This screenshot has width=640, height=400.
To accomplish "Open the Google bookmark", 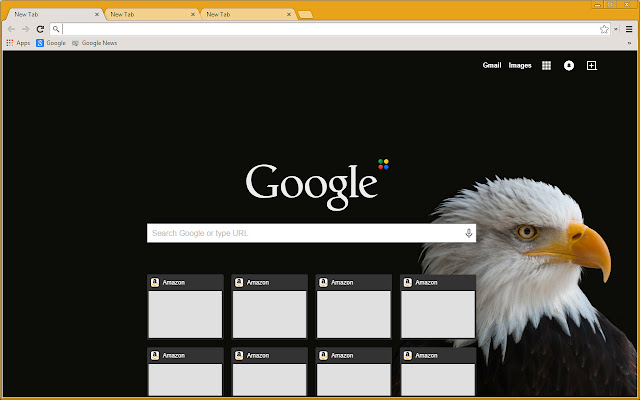I will tap(51, 43).
